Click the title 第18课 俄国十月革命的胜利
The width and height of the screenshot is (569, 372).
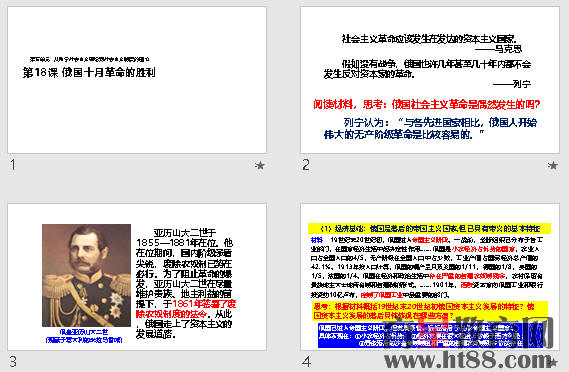click(x=89, y=72)
